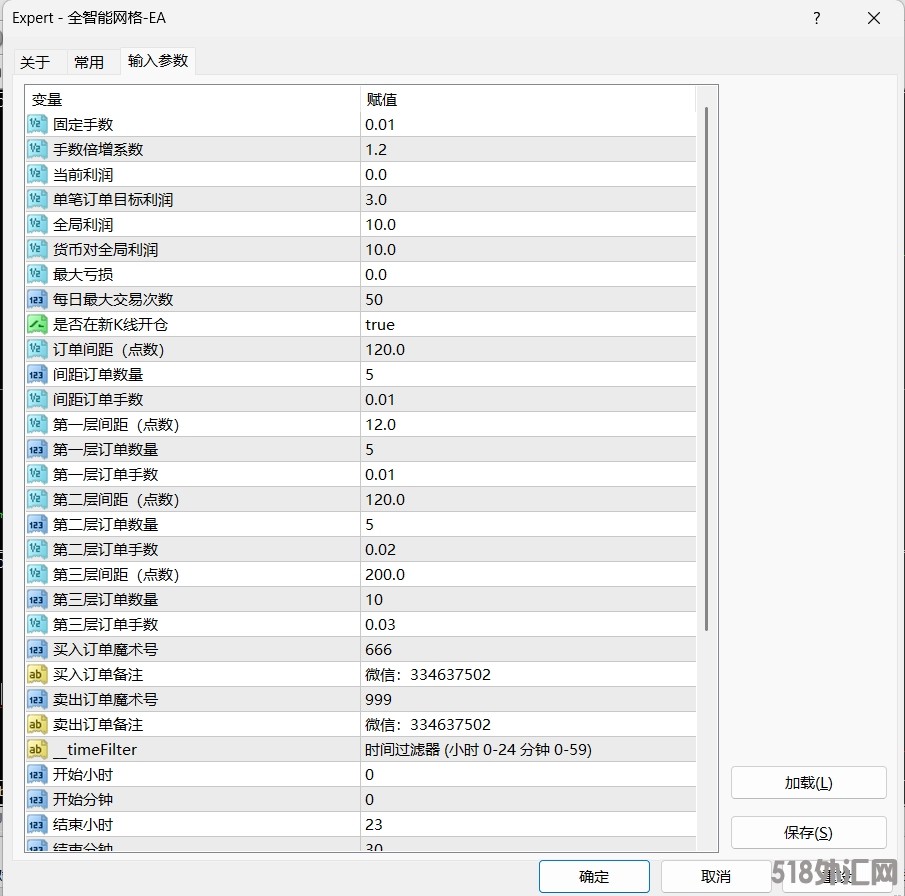The width and height of the screenshot is (905, 896).
Task: Click the 确定 button
Action: point(594,876)
